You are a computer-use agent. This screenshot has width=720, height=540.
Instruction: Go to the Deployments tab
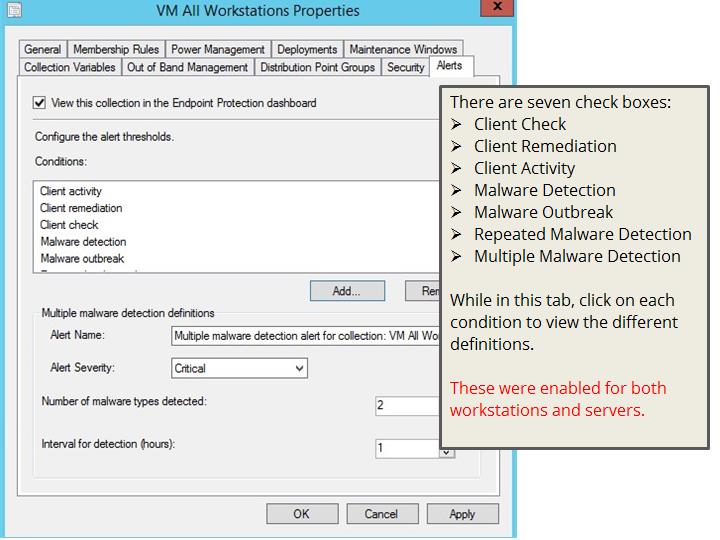click(x=307, y=49)
